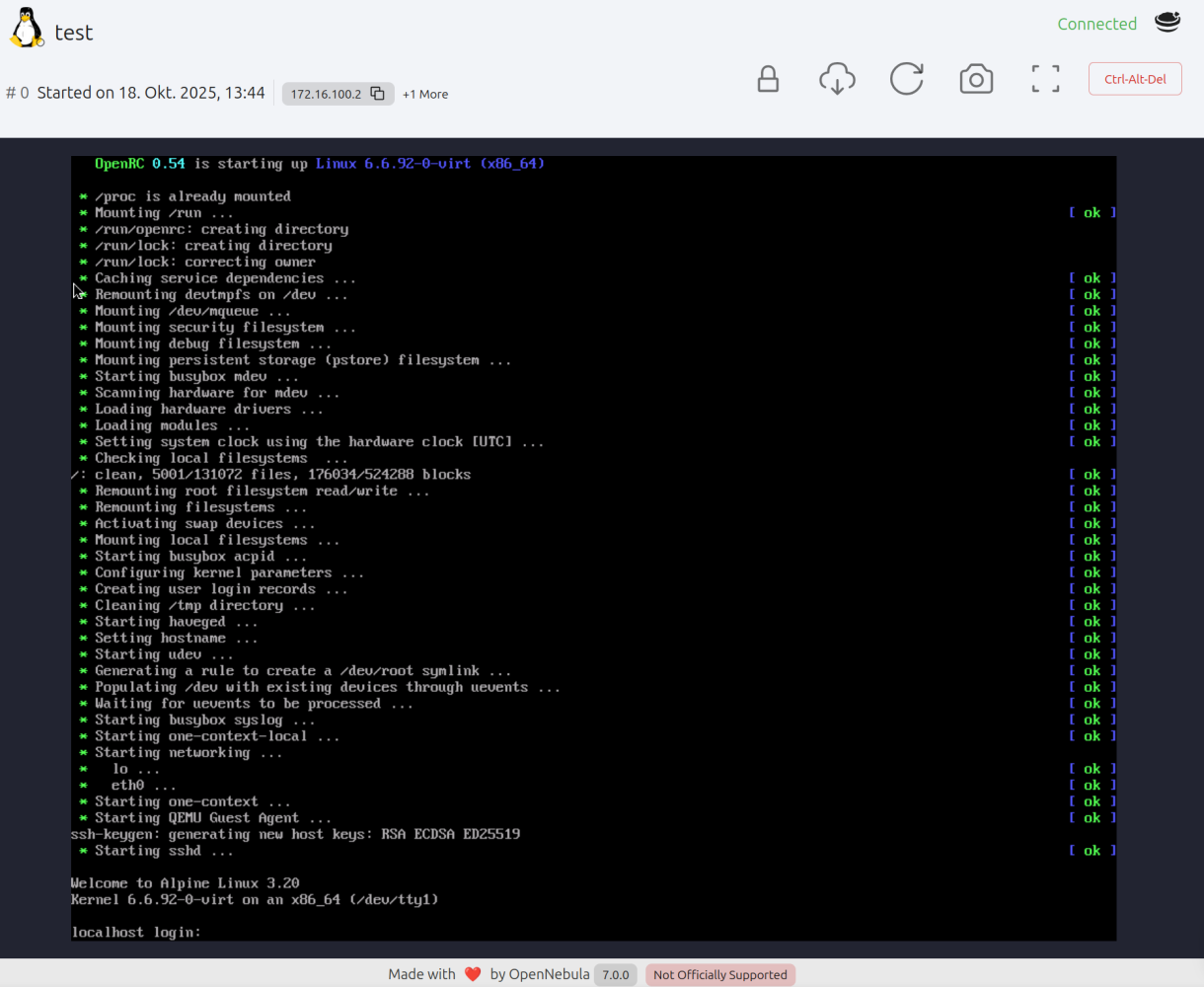This screenshot has height=987, width=1204.
Task: Click the "by OpenNebula" footer text
Action: (x=539, y=974)
